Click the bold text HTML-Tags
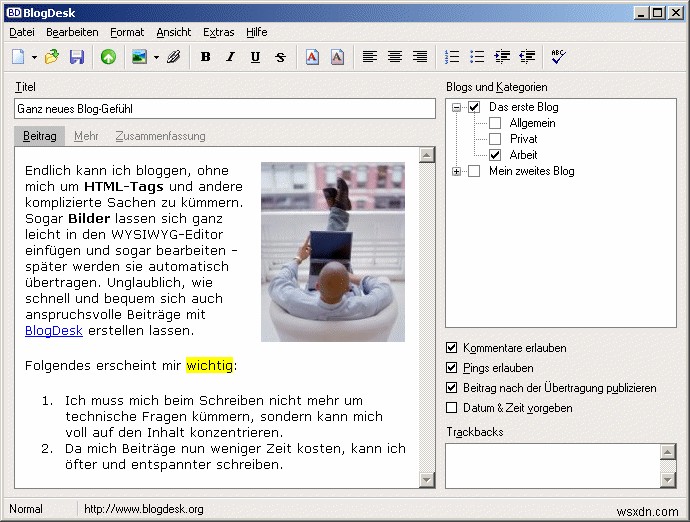 coord(124,187)
